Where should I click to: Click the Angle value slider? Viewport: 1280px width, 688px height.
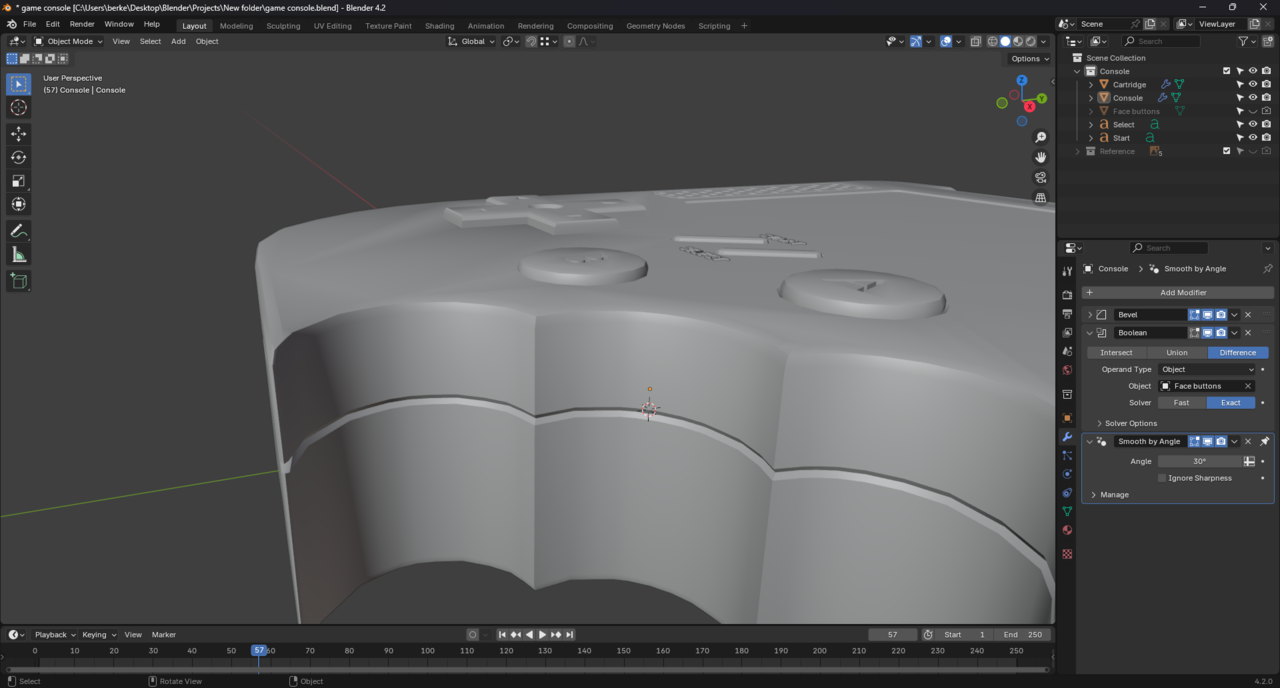pos(1200,461)
